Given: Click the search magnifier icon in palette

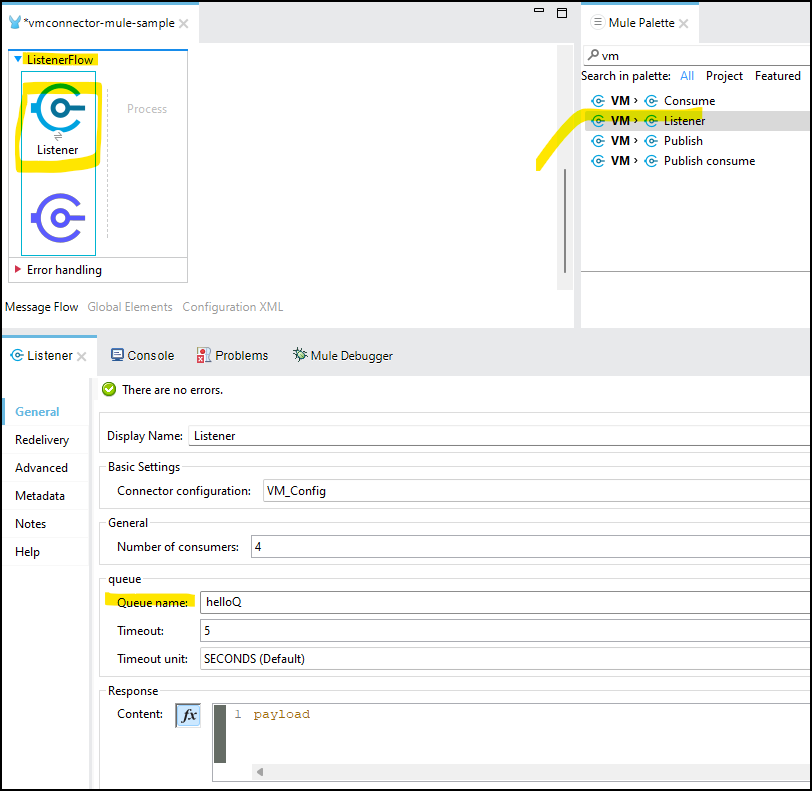Looking at the screenshot, I should coord(593,54).
